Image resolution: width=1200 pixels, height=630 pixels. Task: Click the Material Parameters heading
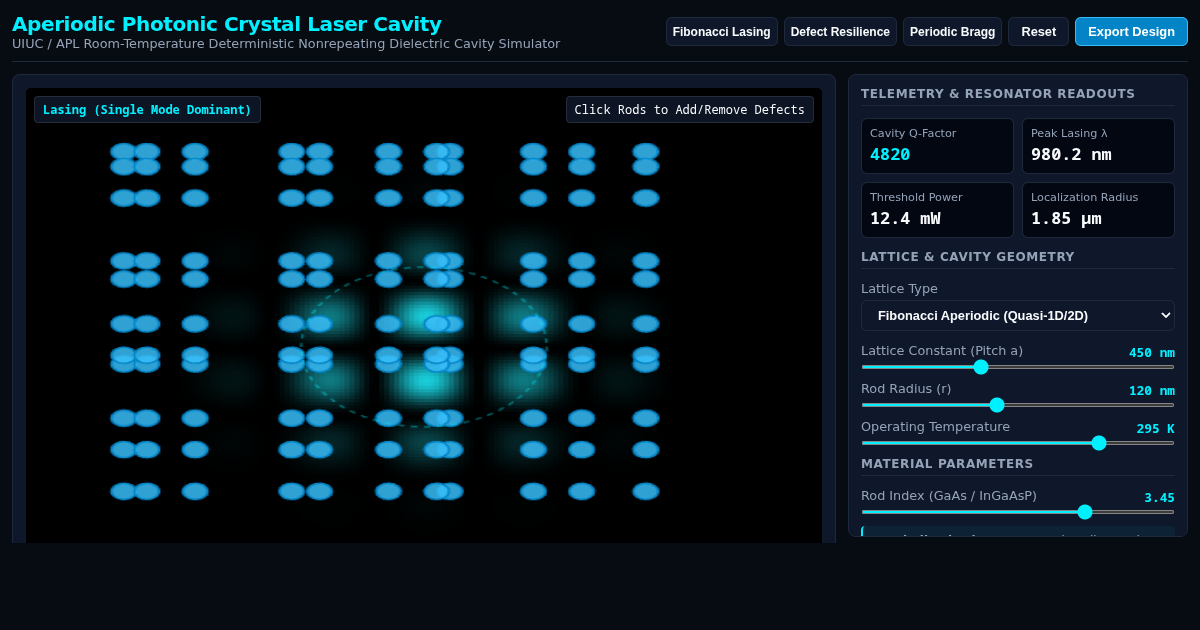pyautogui.click(x=947, y=464)
